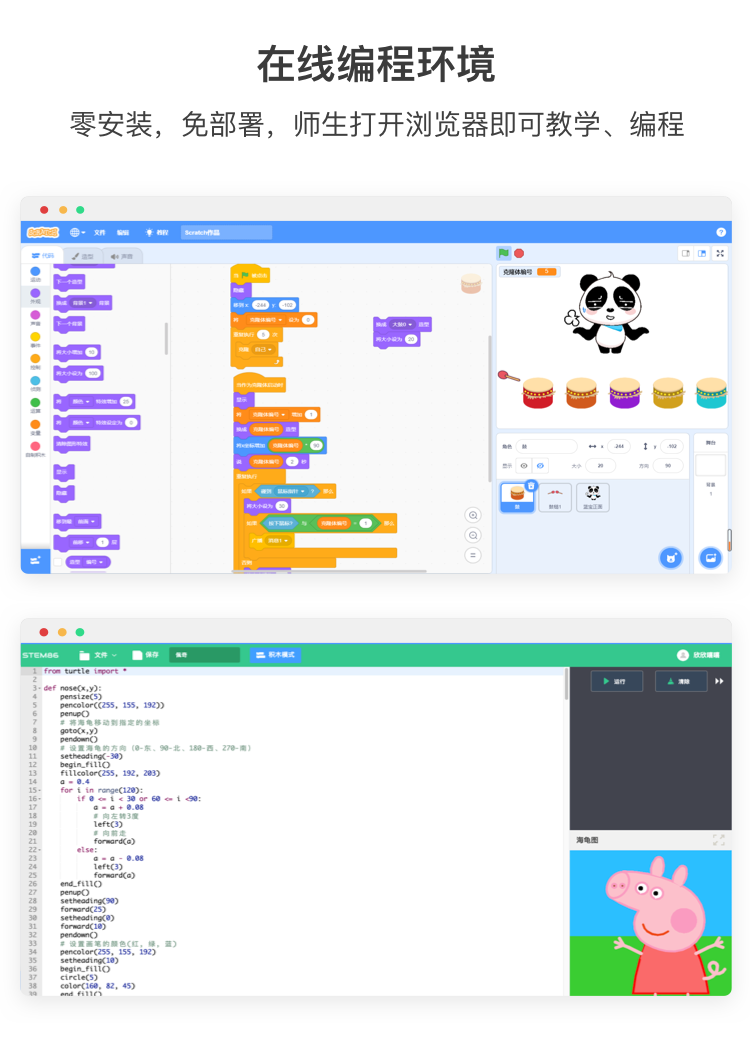
Task: Select the purple 外观 looks category circle
Action: coord(35,293)
